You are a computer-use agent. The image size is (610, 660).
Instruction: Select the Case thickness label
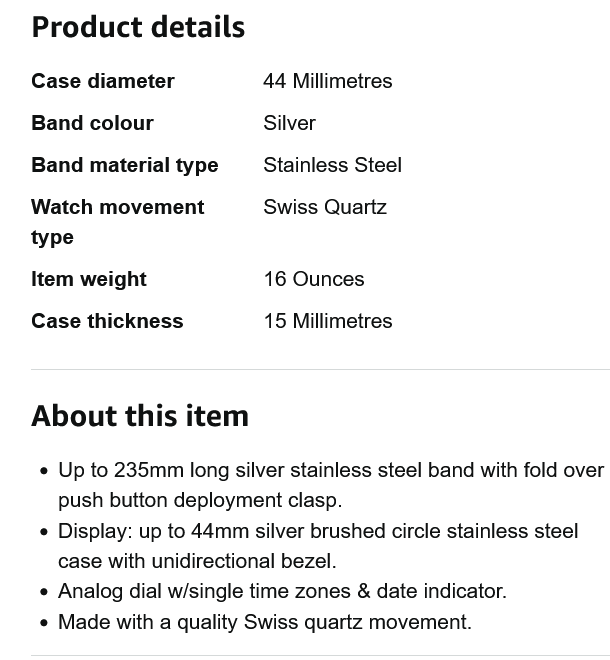107,321
